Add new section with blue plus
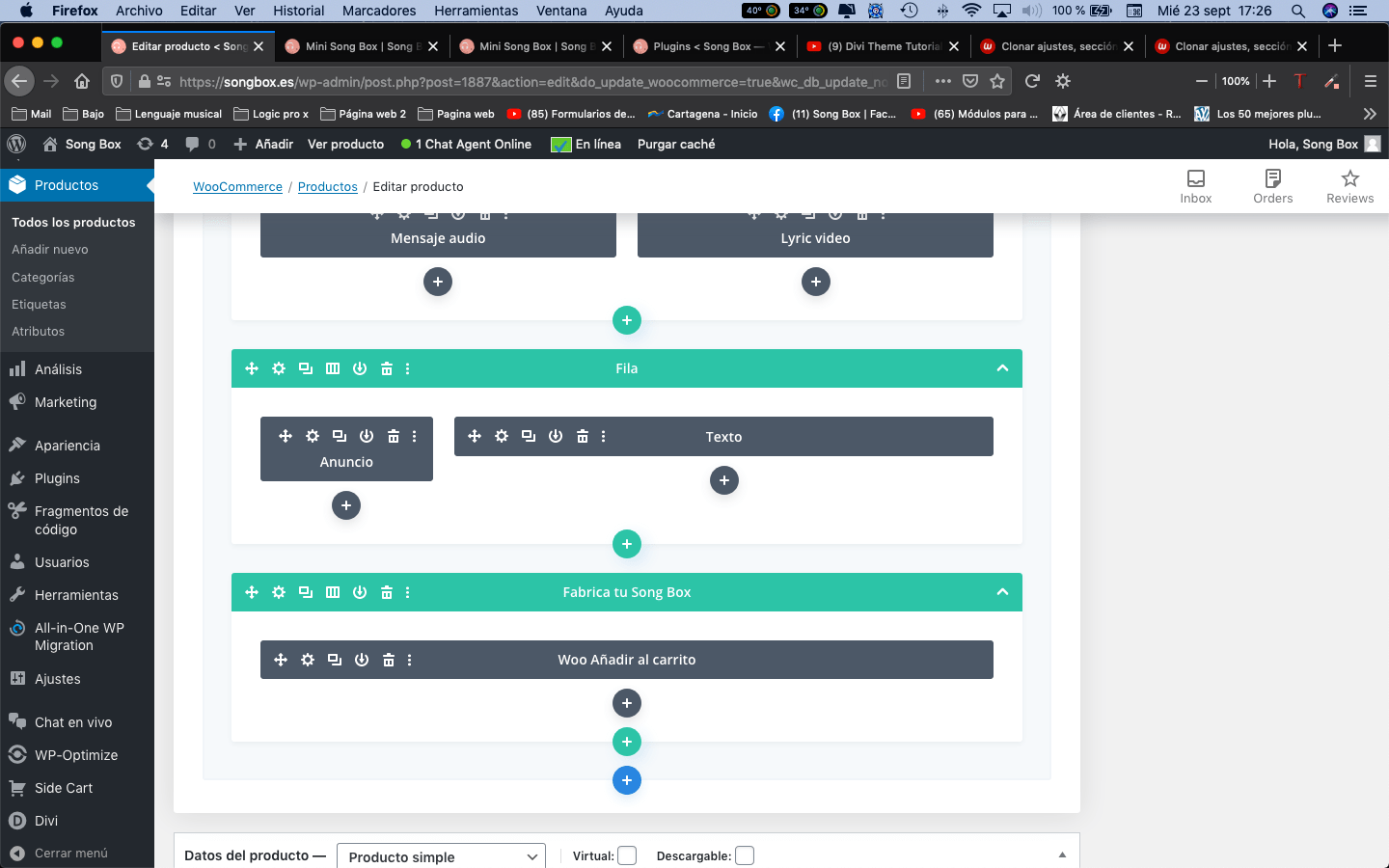The image size is (1389, 868). [627, 780]
